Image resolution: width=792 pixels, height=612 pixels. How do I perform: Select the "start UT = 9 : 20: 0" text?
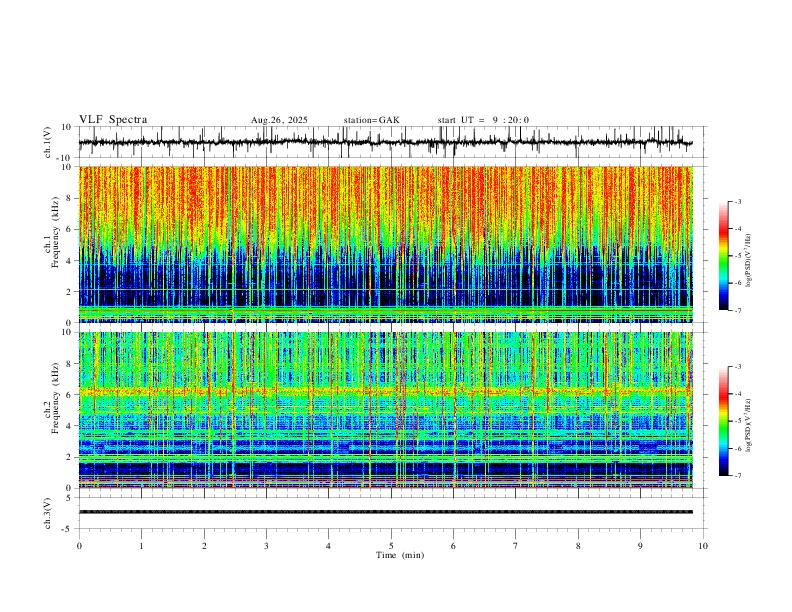click(483, 120)
